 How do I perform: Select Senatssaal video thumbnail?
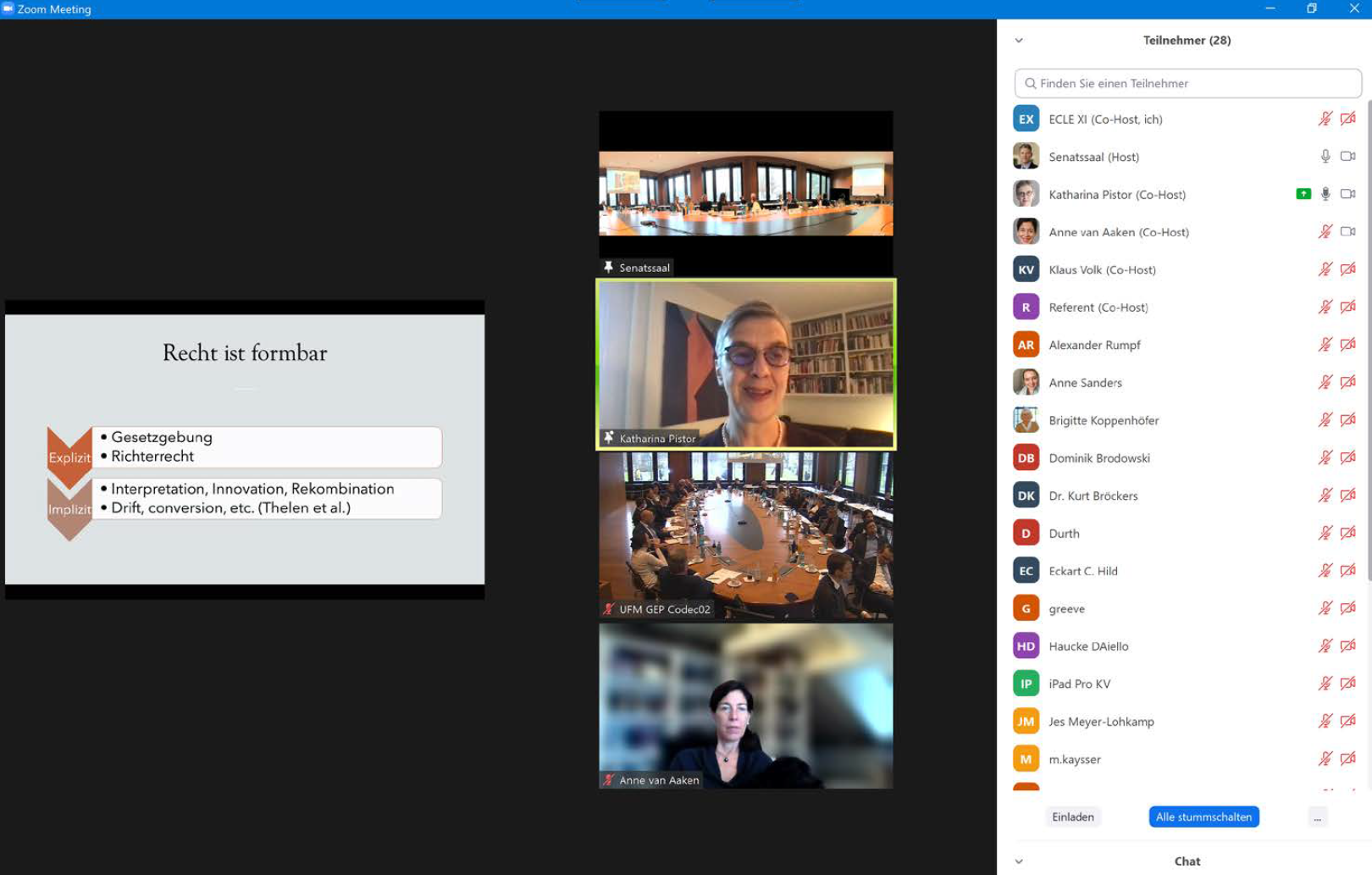click(x=746, y=194)
